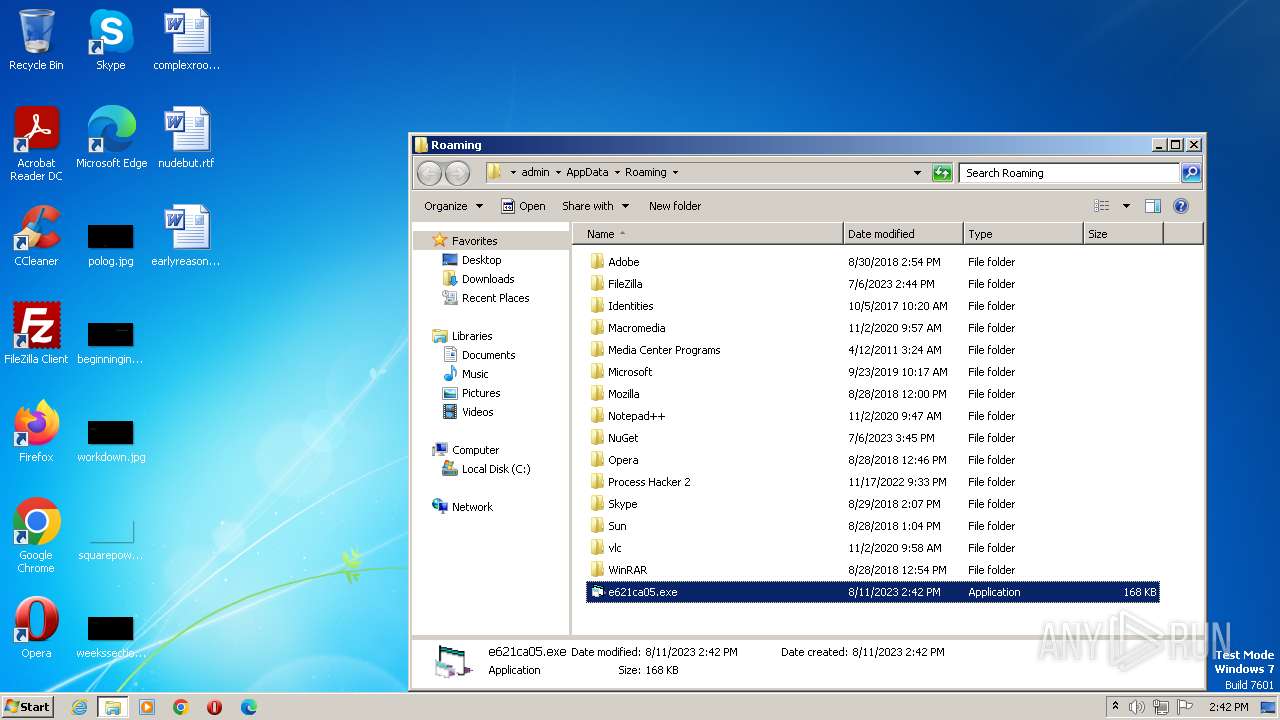The height and width of the screenshot is (720, 1280).
Task: Expand address bar history dropdown
Action: 917,173
